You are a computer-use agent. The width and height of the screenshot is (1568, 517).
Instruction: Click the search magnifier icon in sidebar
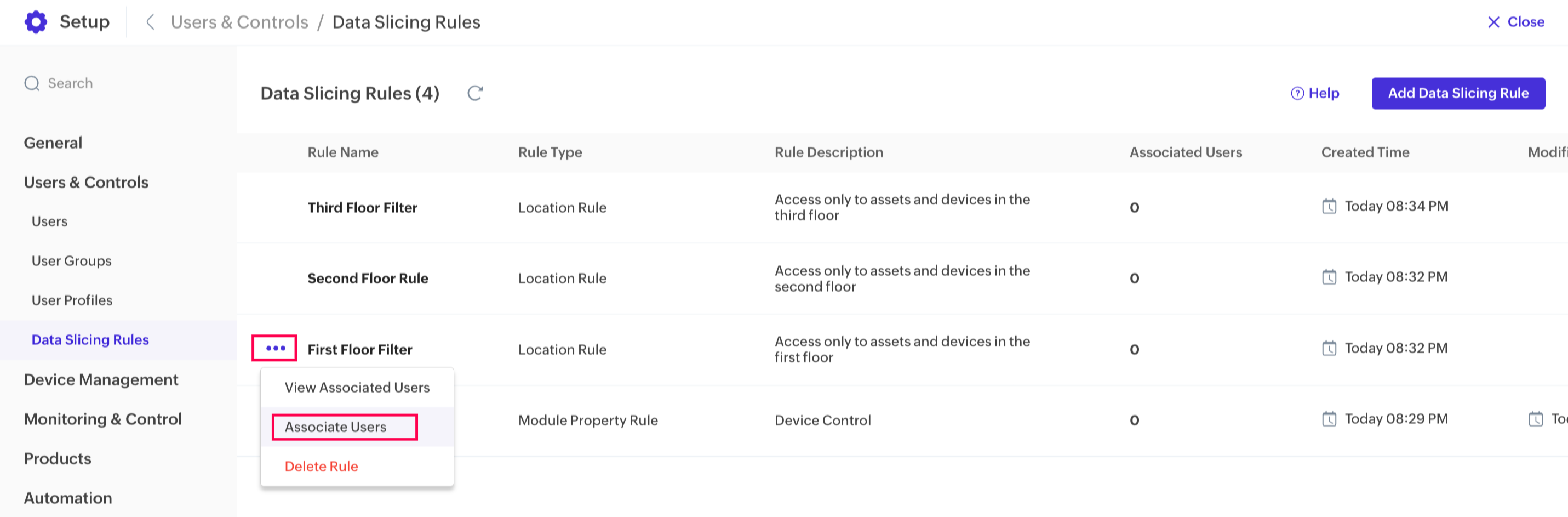pos(32,83)
